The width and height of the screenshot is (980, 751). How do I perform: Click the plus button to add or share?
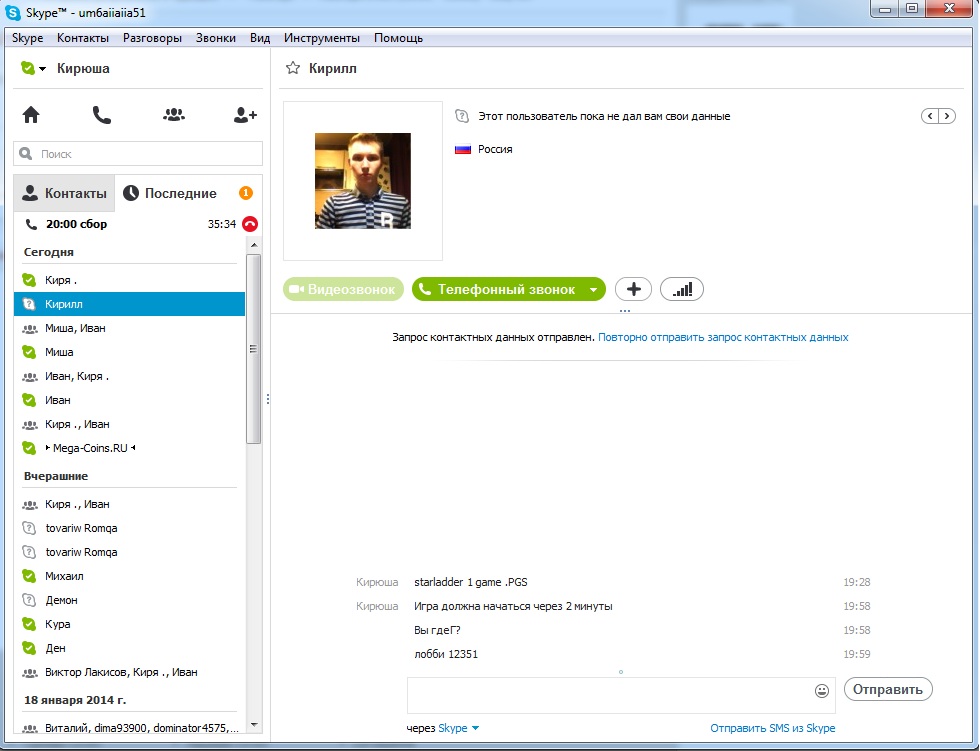(633, 289)
